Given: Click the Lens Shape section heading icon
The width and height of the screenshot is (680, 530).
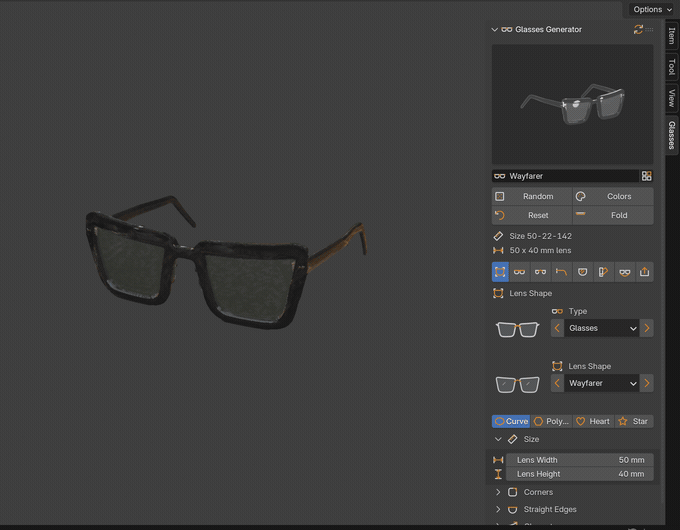Looking at the screenshot, I should pos(498,293).
